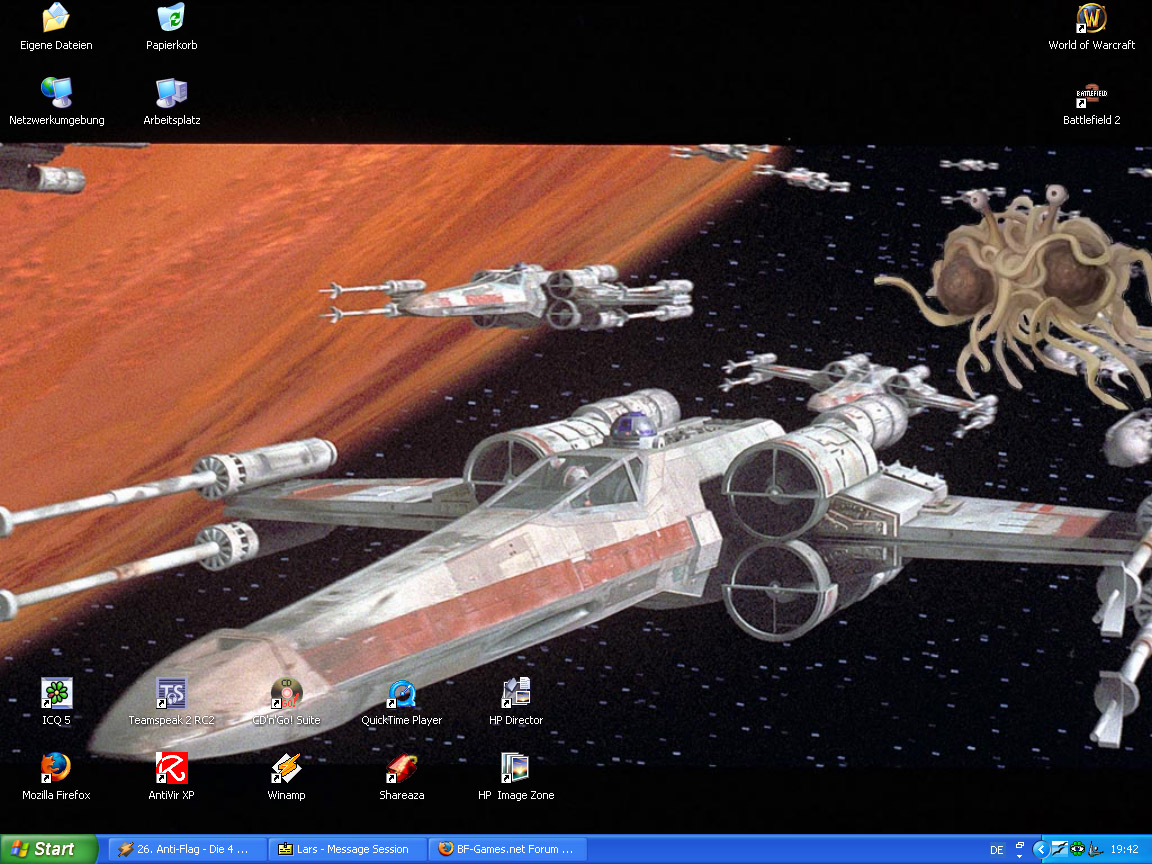Open the Windows Start menu
1152x864 pixels.
pyautogui.click(x=48, y=849)
